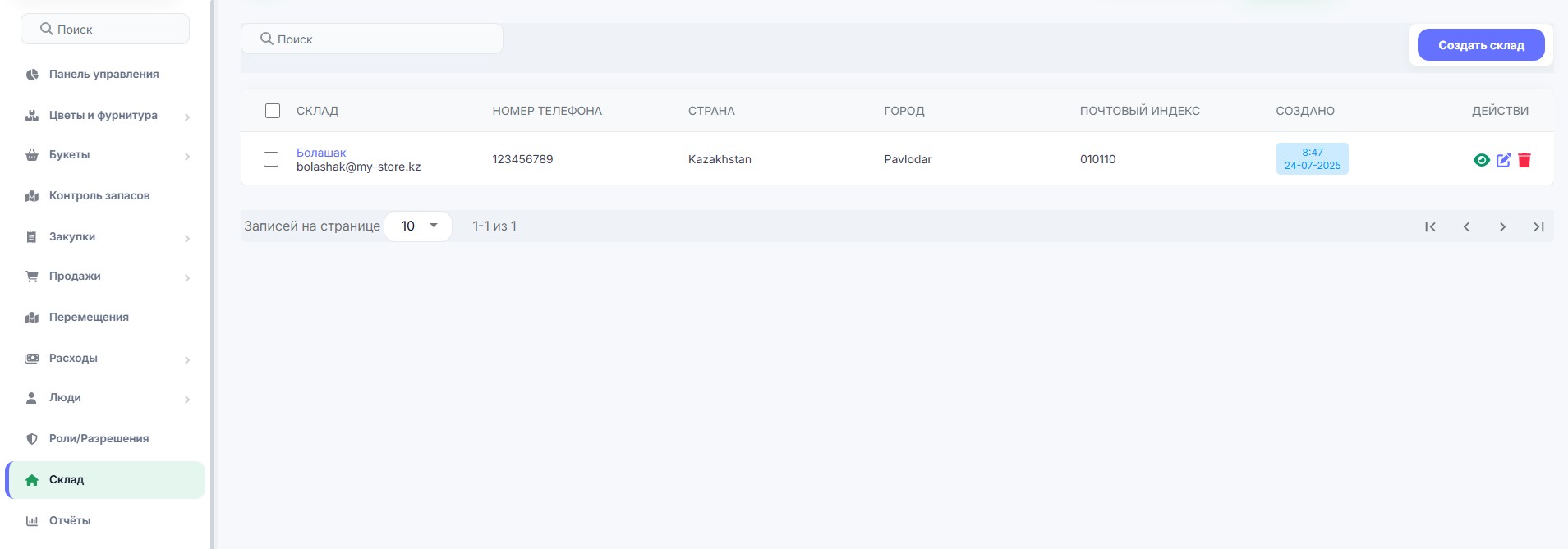Click the green home icon for Склад
This screenshot has width=1568, height=549.
32,480
